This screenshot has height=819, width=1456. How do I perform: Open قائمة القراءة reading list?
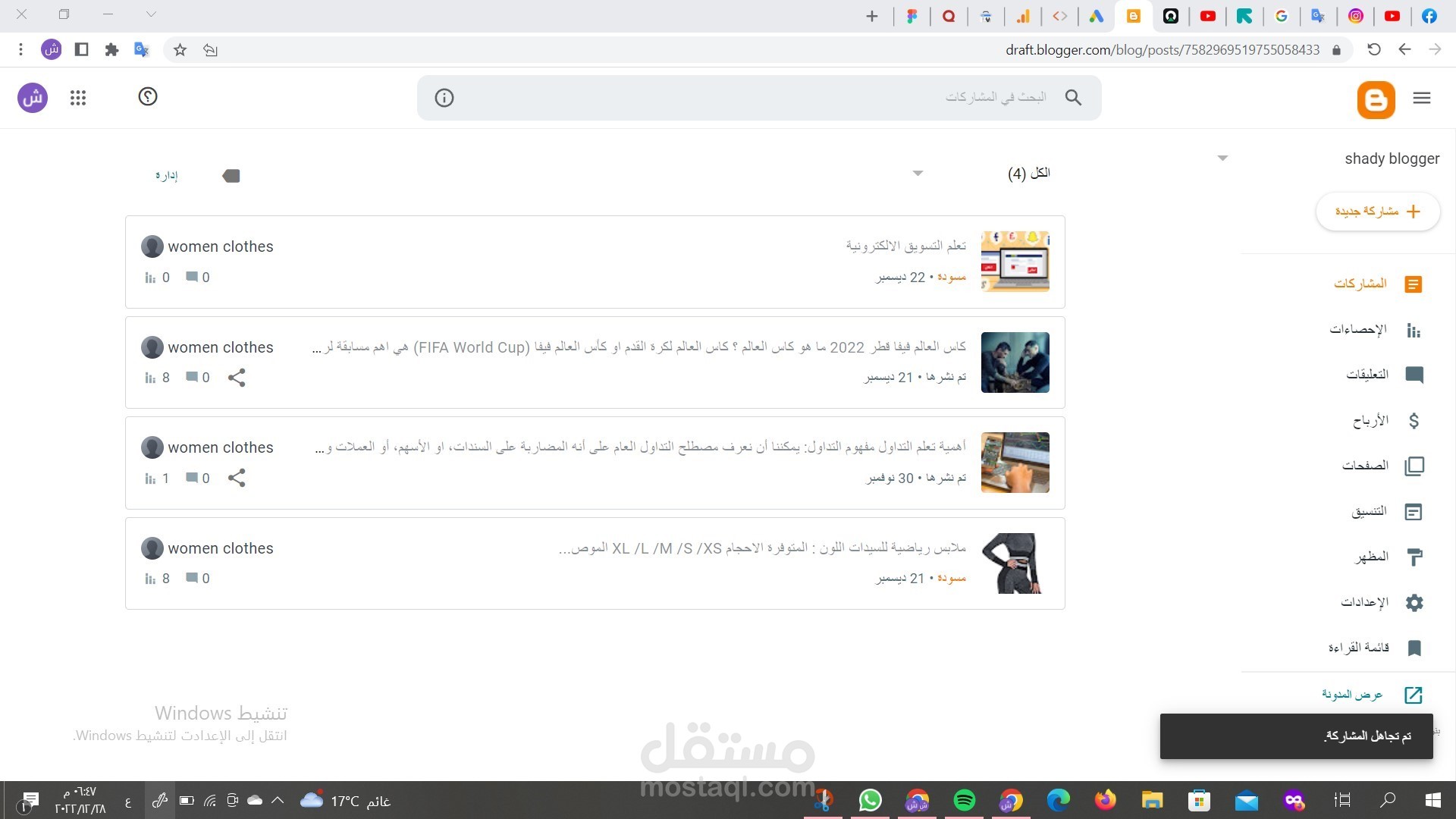(1376, 648)
